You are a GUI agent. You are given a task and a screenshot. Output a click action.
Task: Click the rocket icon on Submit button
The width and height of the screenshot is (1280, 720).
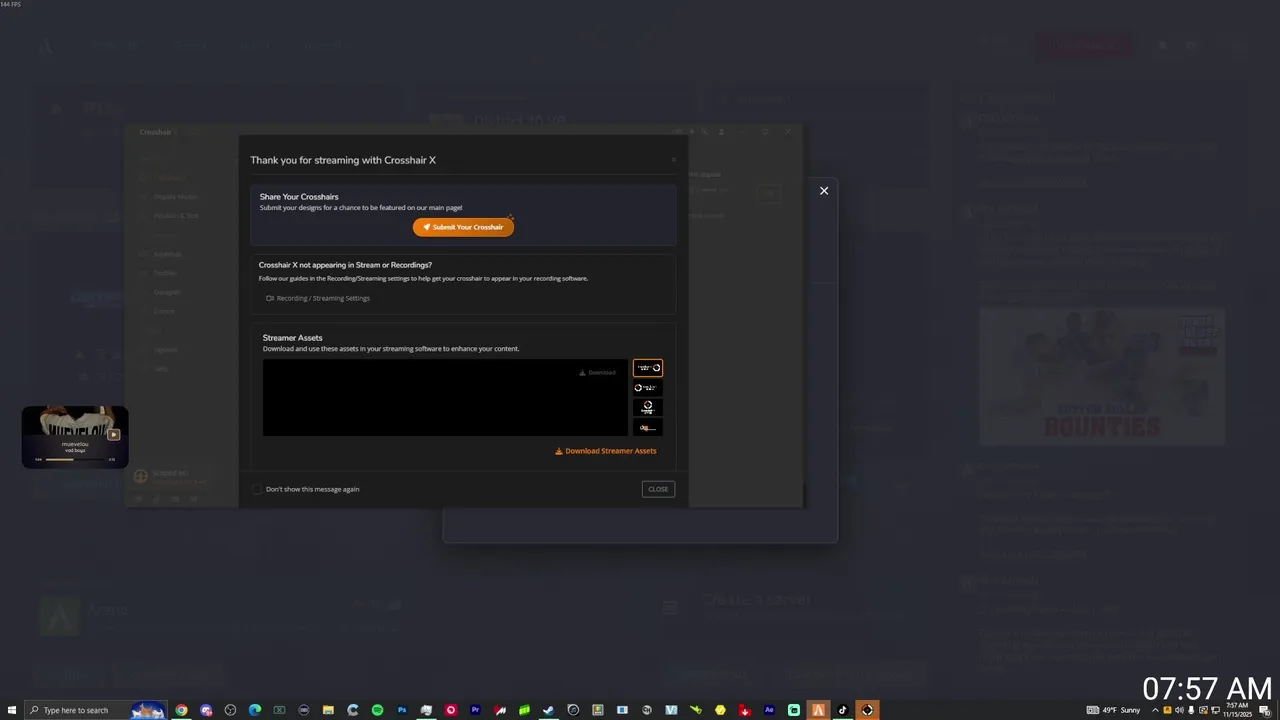click(427, 227)
